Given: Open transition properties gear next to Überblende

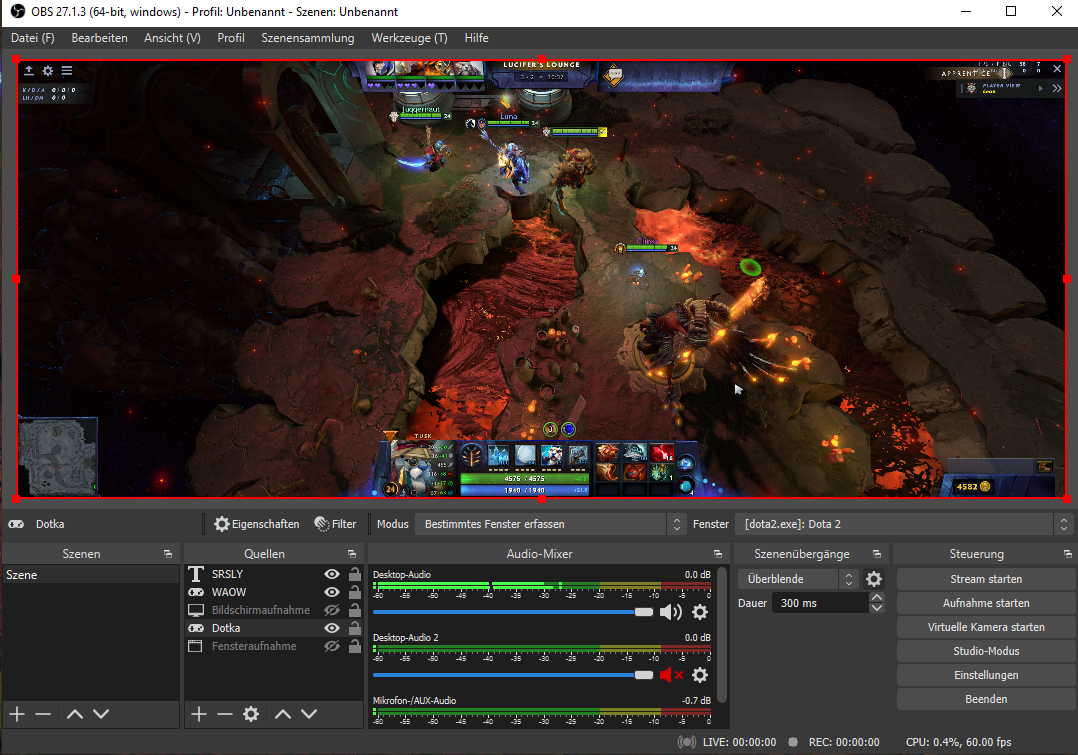Looking at the screenshot, I should (x=874, y=579).
